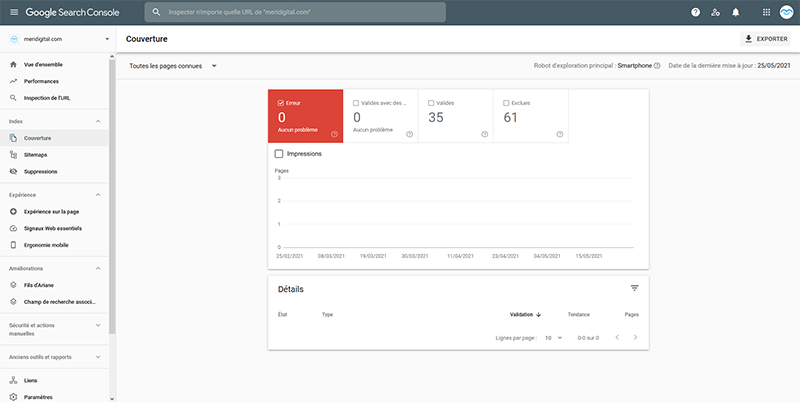The width and height of the screenshot is (800, 402).
Task: Open the hamburger main menu icon
Action: [x=13, y=12]
